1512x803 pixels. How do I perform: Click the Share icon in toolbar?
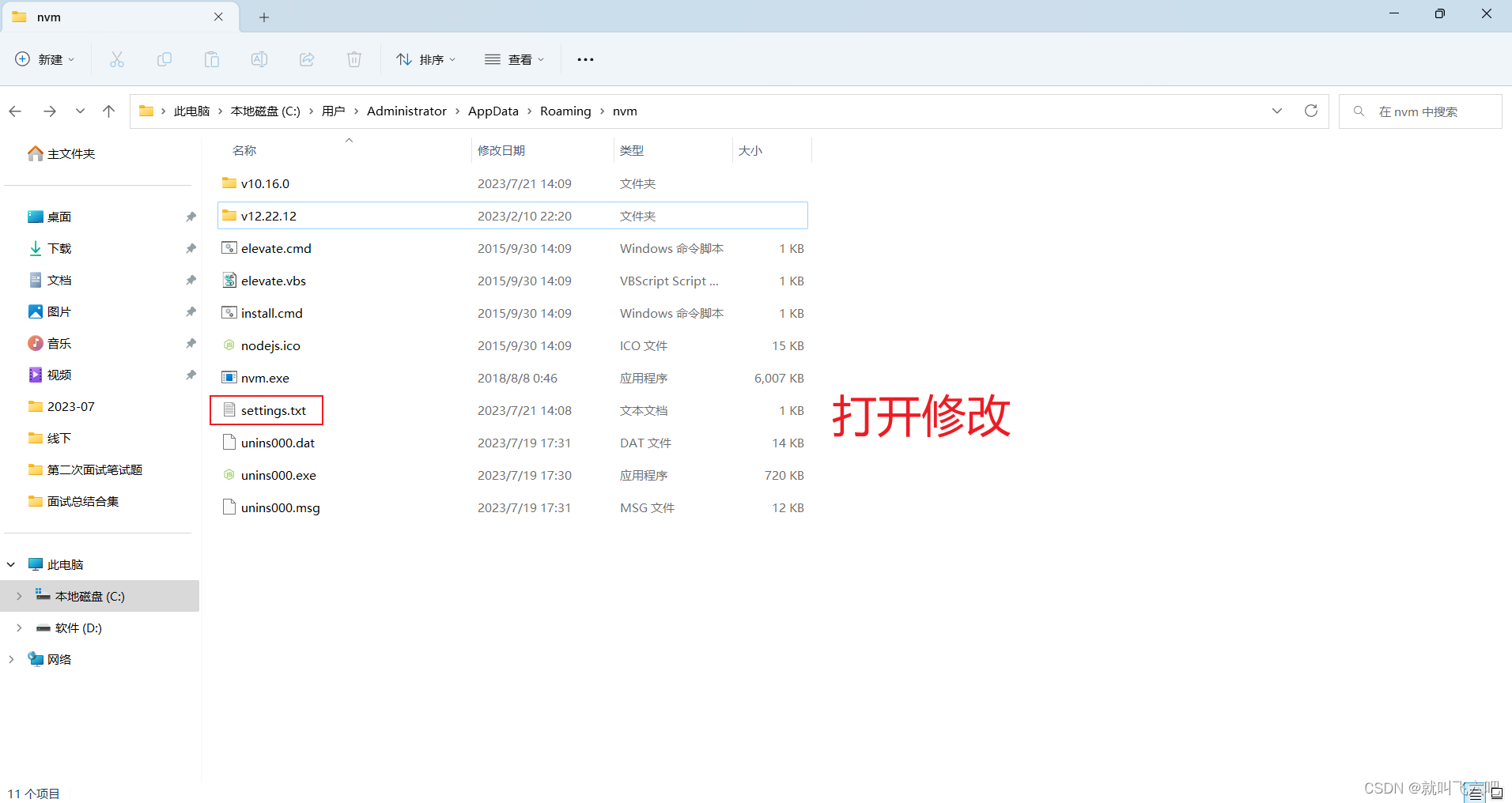[x=307, y=59]
